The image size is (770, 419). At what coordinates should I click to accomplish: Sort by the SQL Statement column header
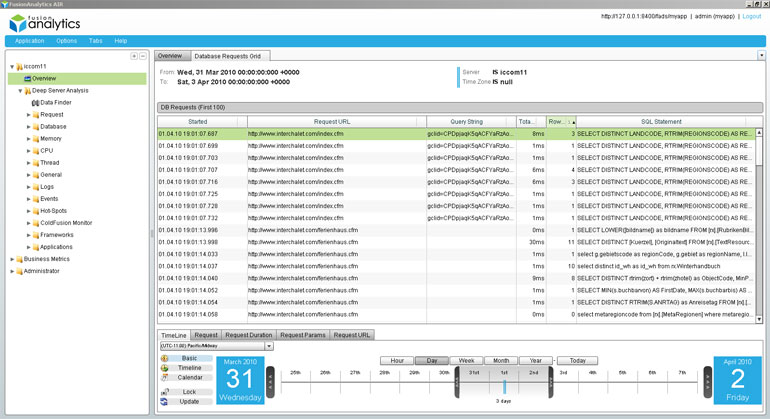(x=661, y=122)
